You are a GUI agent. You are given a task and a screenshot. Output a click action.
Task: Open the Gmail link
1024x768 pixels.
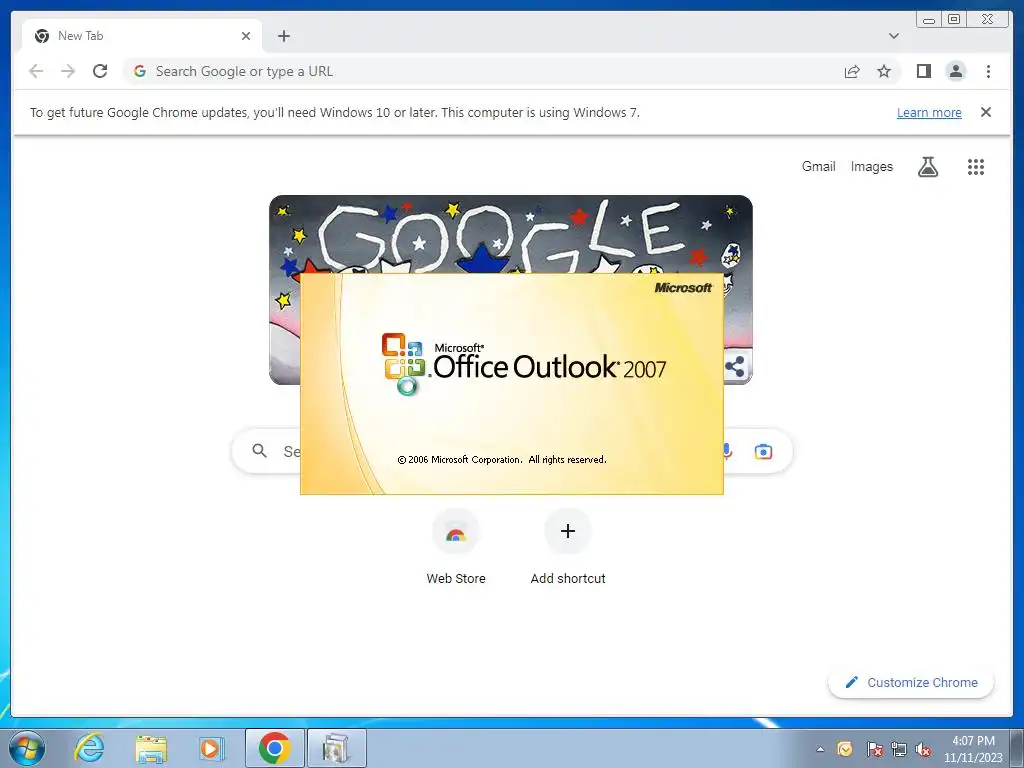818,167
